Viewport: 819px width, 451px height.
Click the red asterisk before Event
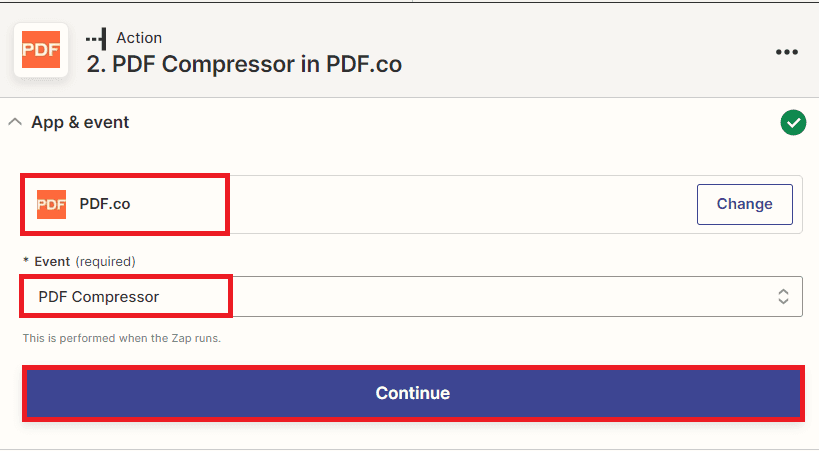tap(26, 261)
